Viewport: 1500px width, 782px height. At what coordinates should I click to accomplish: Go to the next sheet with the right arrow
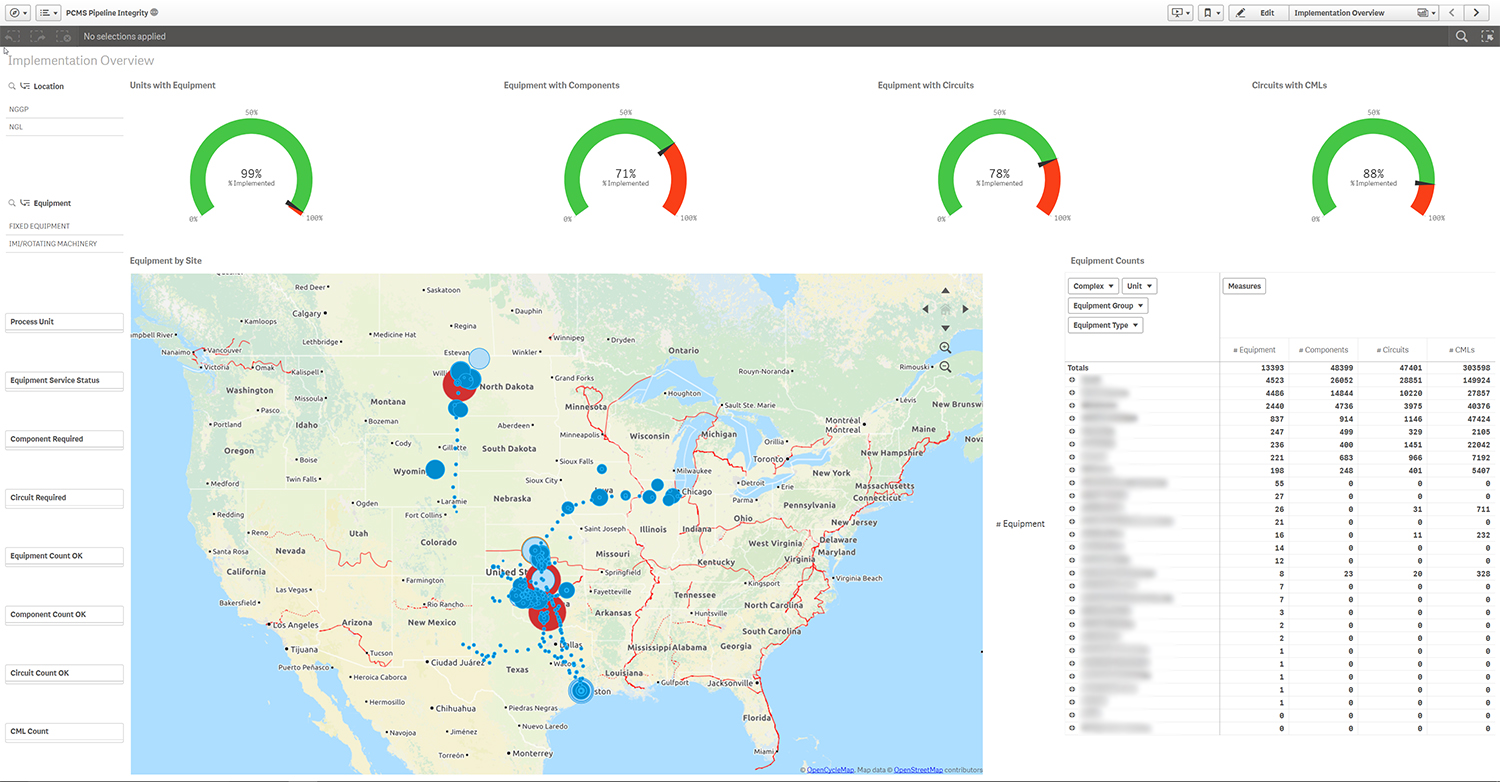1477,12
